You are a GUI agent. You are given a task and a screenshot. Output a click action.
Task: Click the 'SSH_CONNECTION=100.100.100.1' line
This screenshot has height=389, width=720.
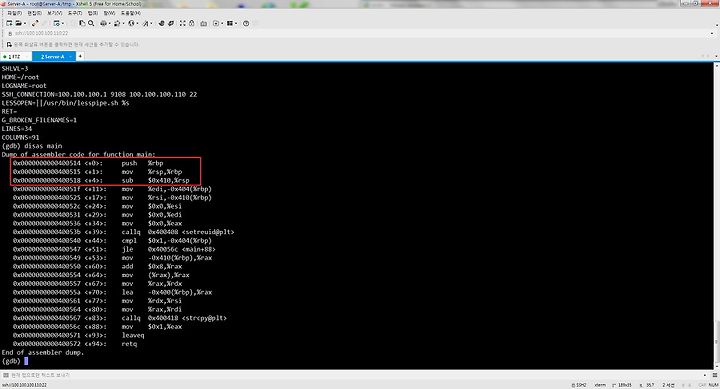pos(99,94)
